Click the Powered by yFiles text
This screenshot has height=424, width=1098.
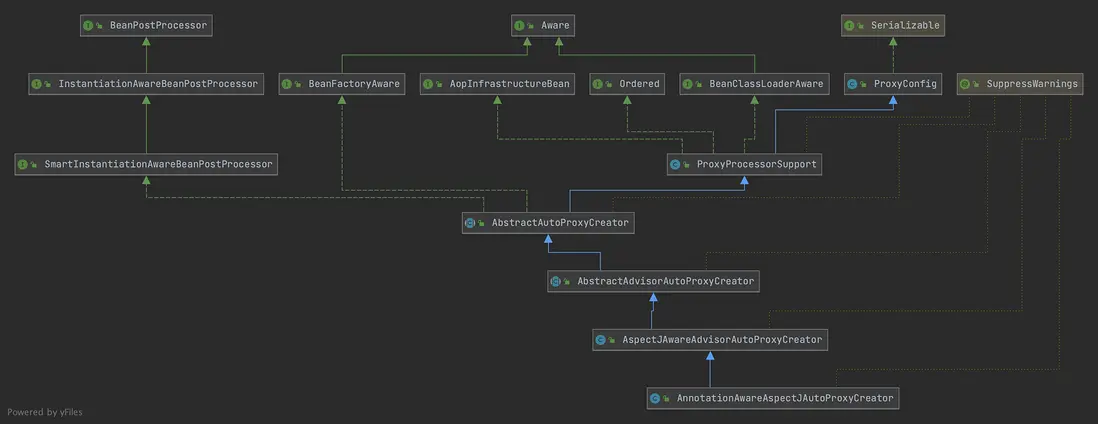[x=47, y=412]
